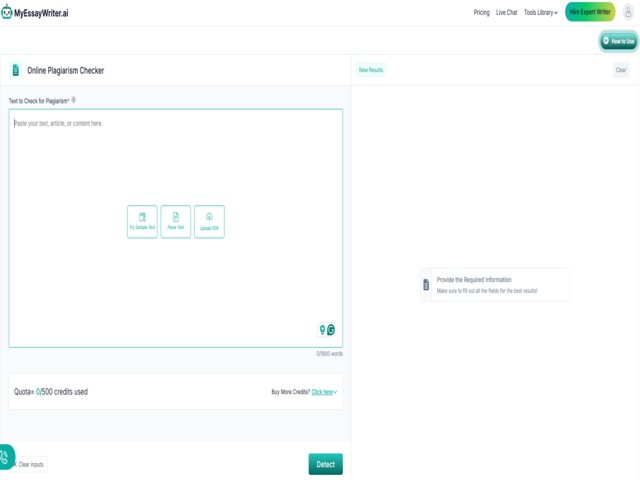Open the Pricing menu item
This screenshot has height=480, width=640.
[x=481, y=12]
